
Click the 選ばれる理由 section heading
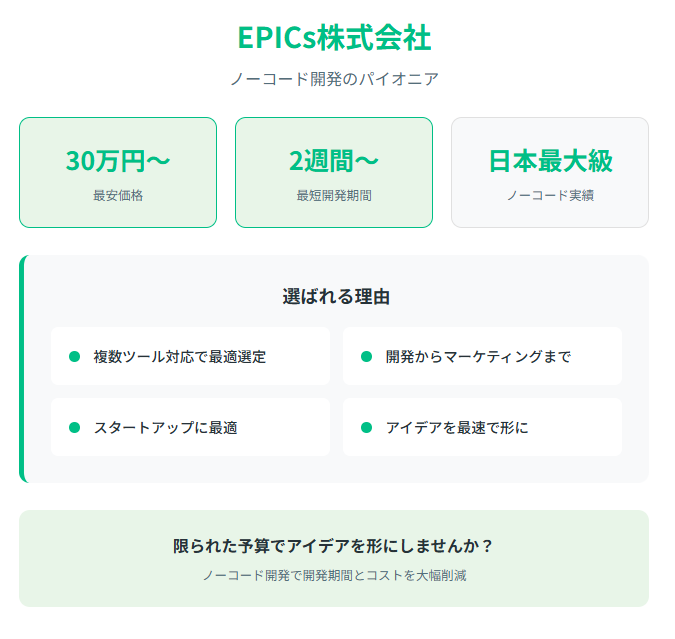336,297
